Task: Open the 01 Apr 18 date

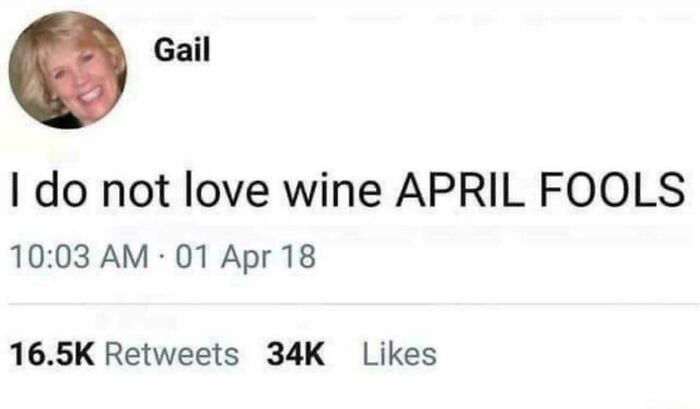Action: 246,257
